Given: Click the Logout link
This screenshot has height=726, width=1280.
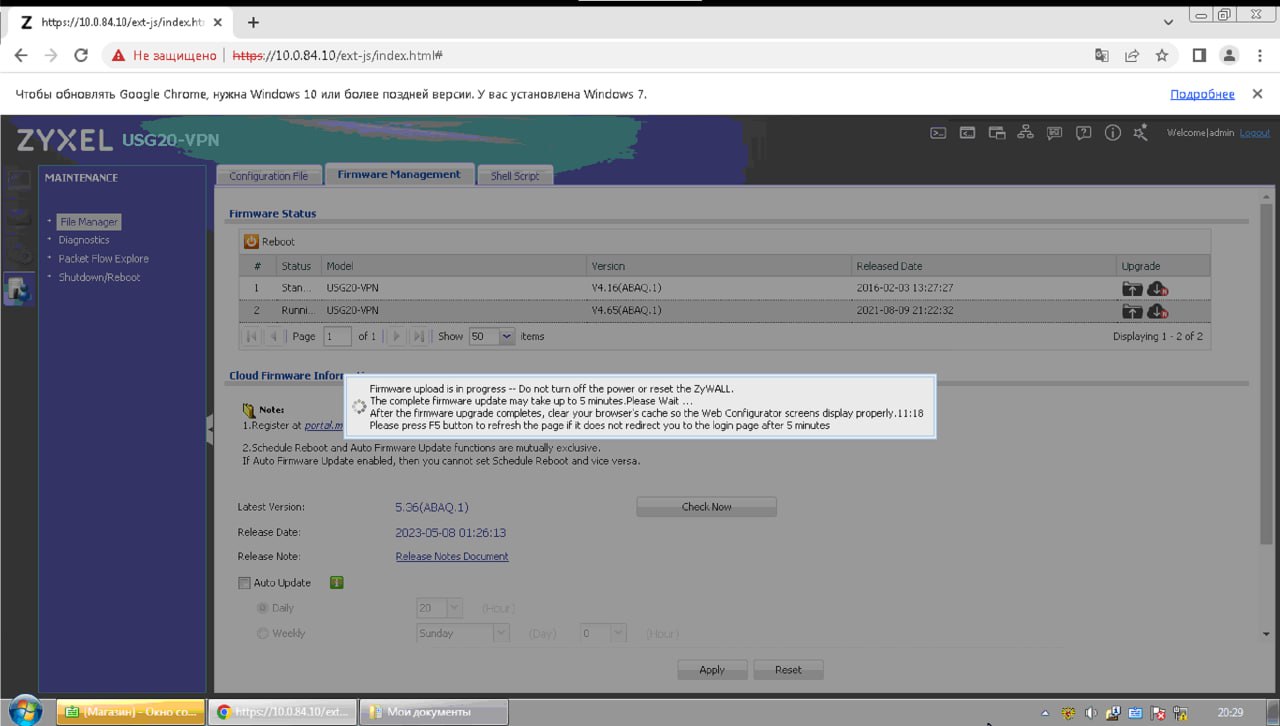Looking at the screenshot, I should click(x=1255, y=133).
